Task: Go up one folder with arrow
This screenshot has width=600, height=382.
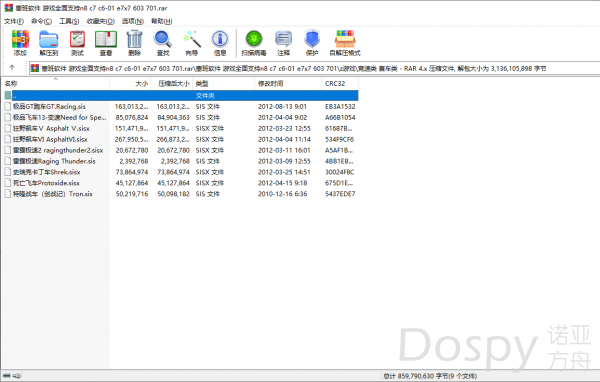Action: [x=12, y=68]
